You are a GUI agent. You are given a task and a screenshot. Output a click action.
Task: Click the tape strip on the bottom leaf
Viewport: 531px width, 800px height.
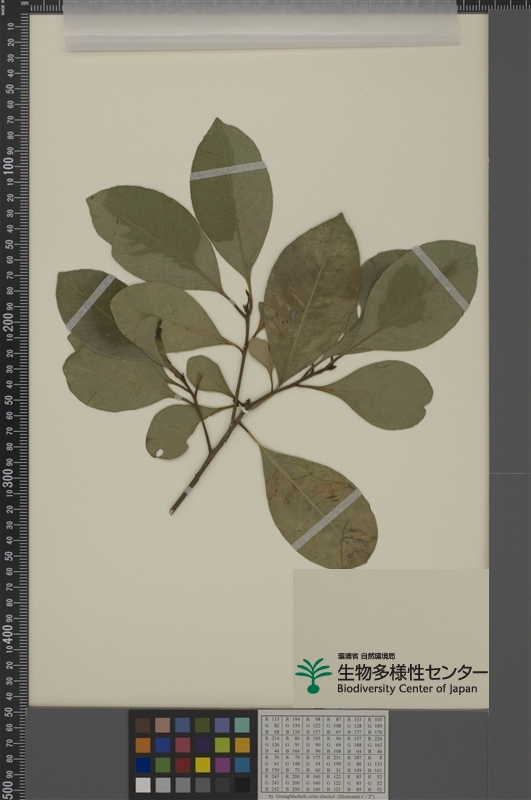326,519
